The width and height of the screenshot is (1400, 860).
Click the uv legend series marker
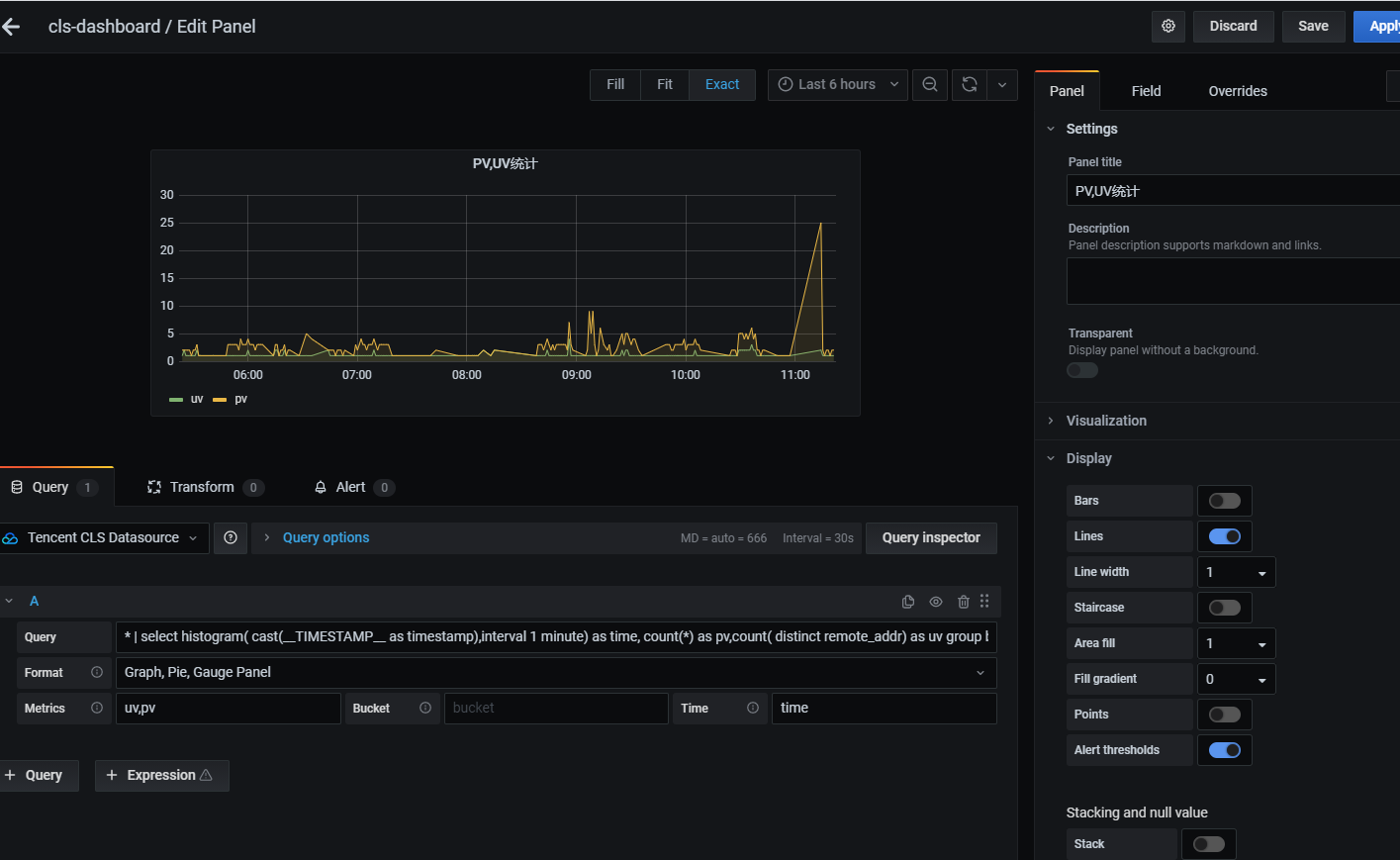coord(176,400)
